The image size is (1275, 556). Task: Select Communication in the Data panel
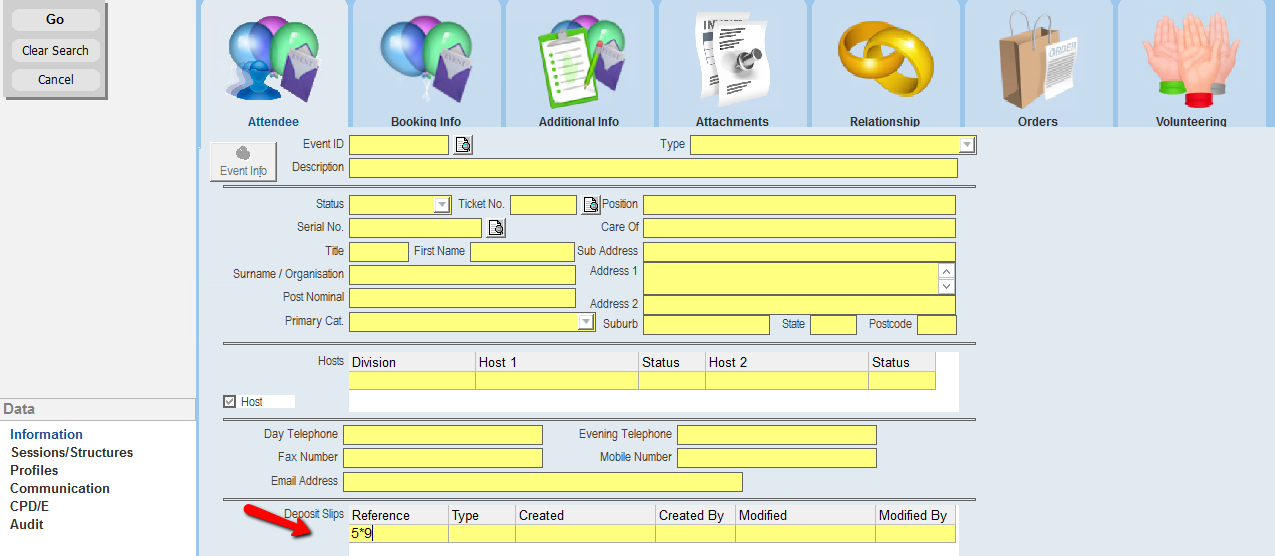60,489
